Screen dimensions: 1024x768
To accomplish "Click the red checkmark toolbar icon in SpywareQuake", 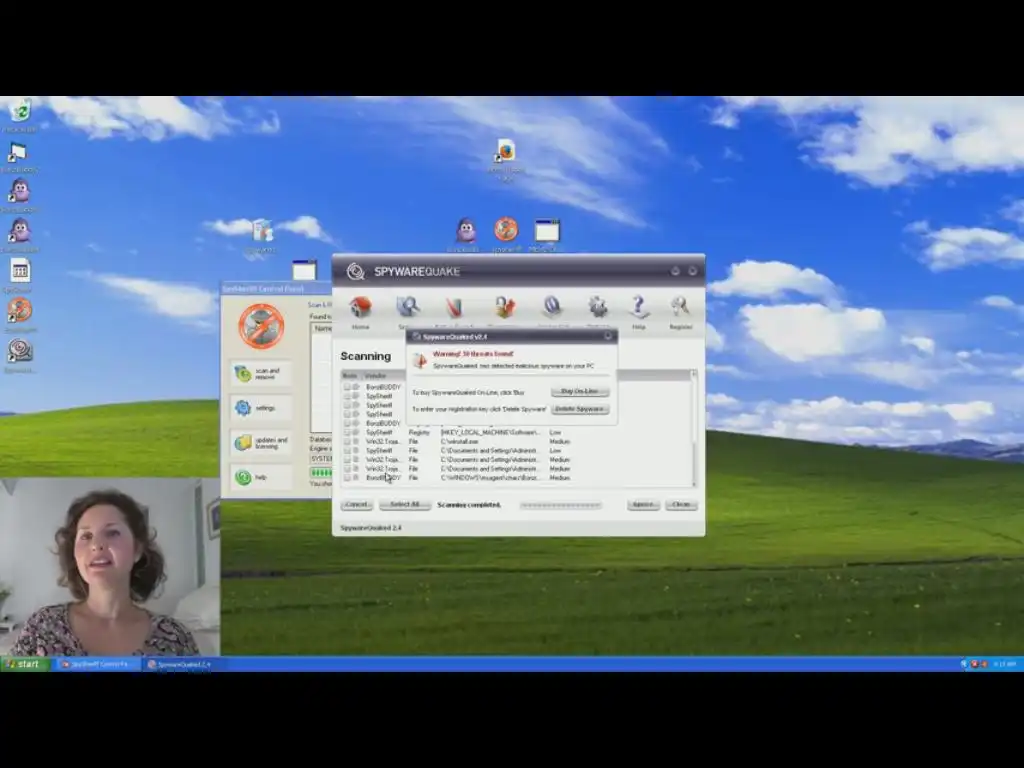I will pos(455,307).
